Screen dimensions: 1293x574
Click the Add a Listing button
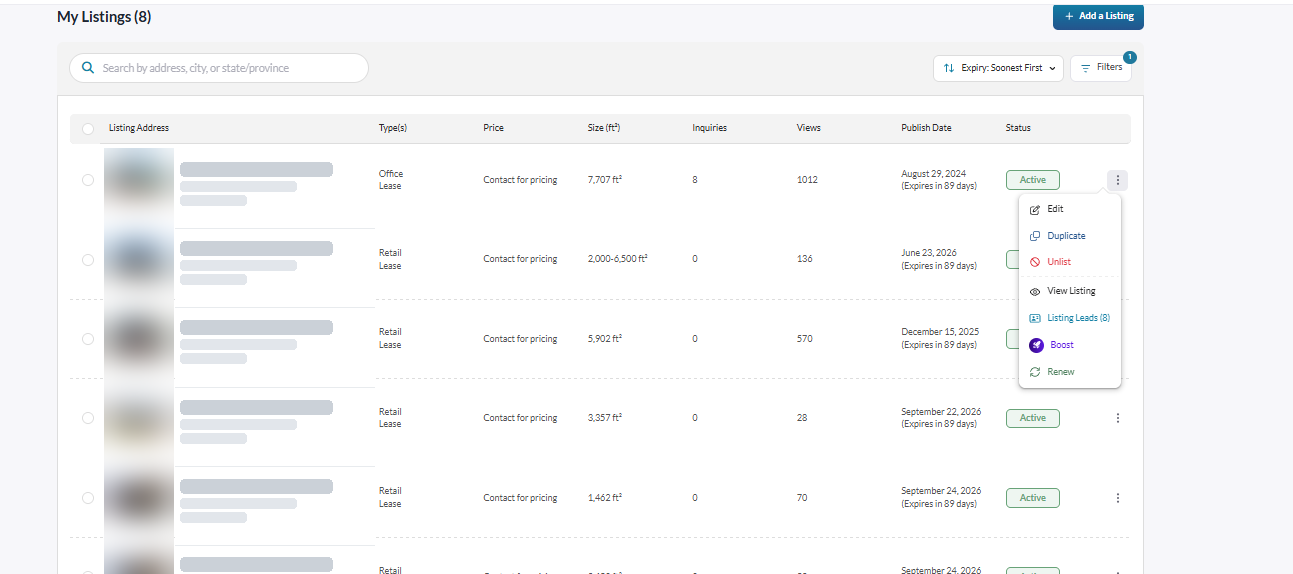(1098, 17)
